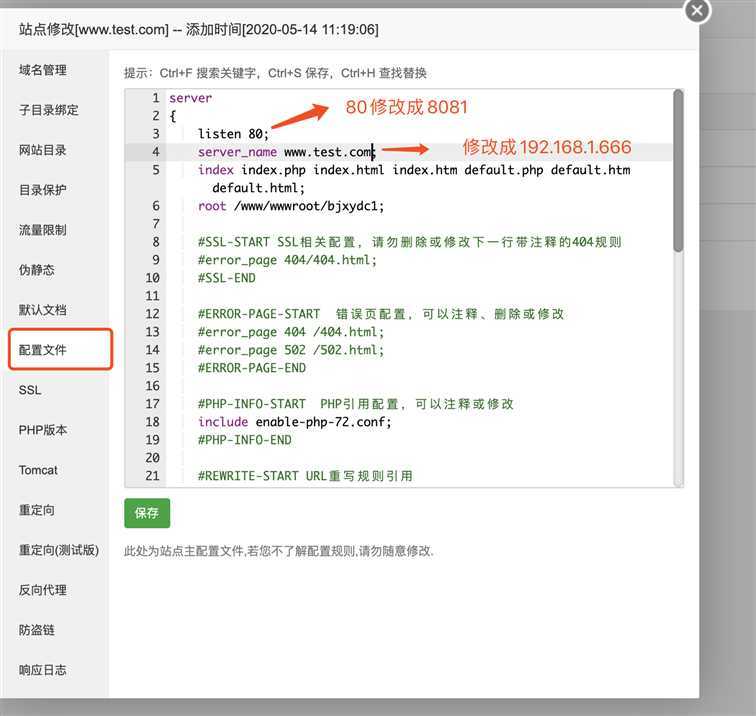Image resolution: width=756 pixels, height=716 pixels.
Task: Click the '#ERROR-PAGE-START' comment line
Action: pyautogui.click(x=381, y=314)
